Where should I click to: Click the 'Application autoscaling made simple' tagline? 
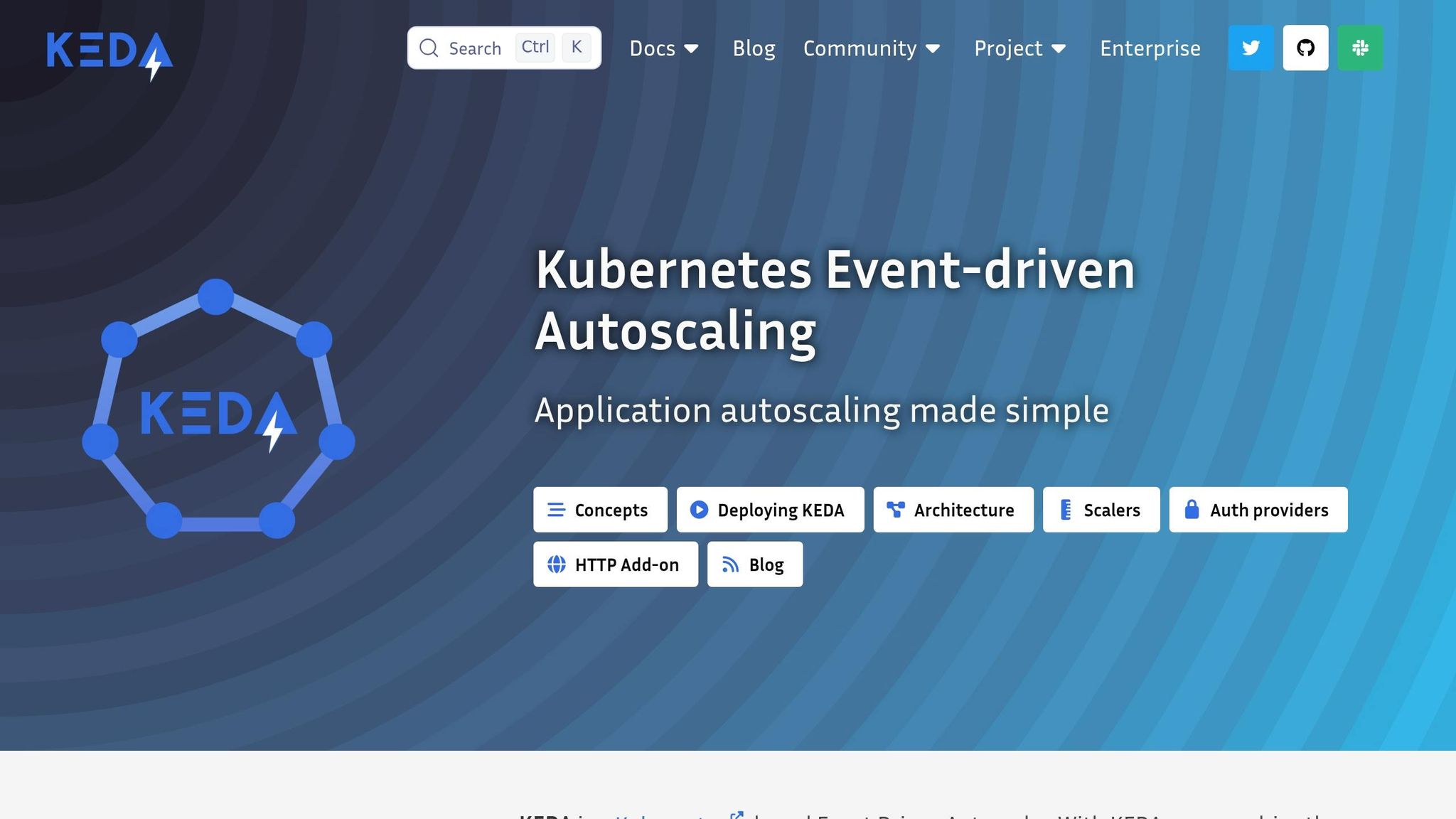coord(821,410)
